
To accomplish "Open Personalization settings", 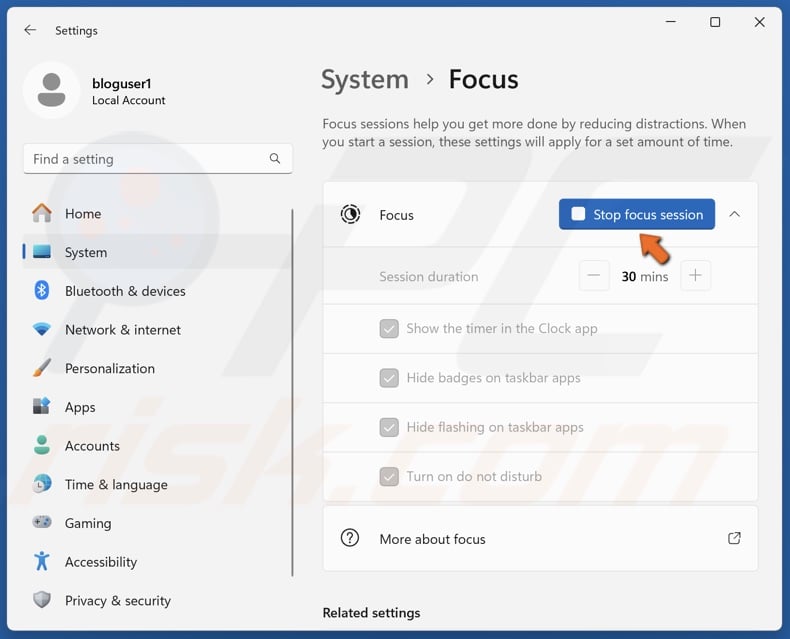I will click(x=157, y=368).
